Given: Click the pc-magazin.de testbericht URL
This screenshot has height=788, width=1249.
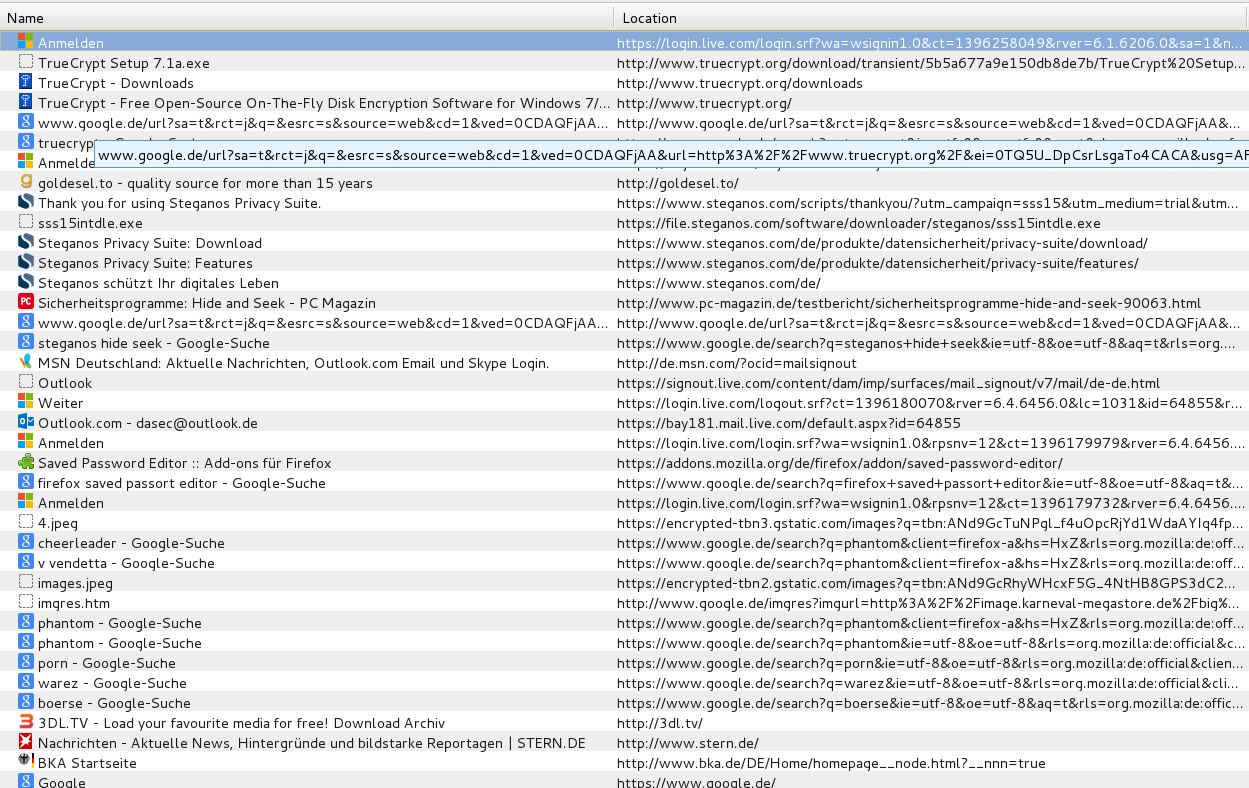Looking at the screenshot, I should pyautogui.click(x=908, y=303).
